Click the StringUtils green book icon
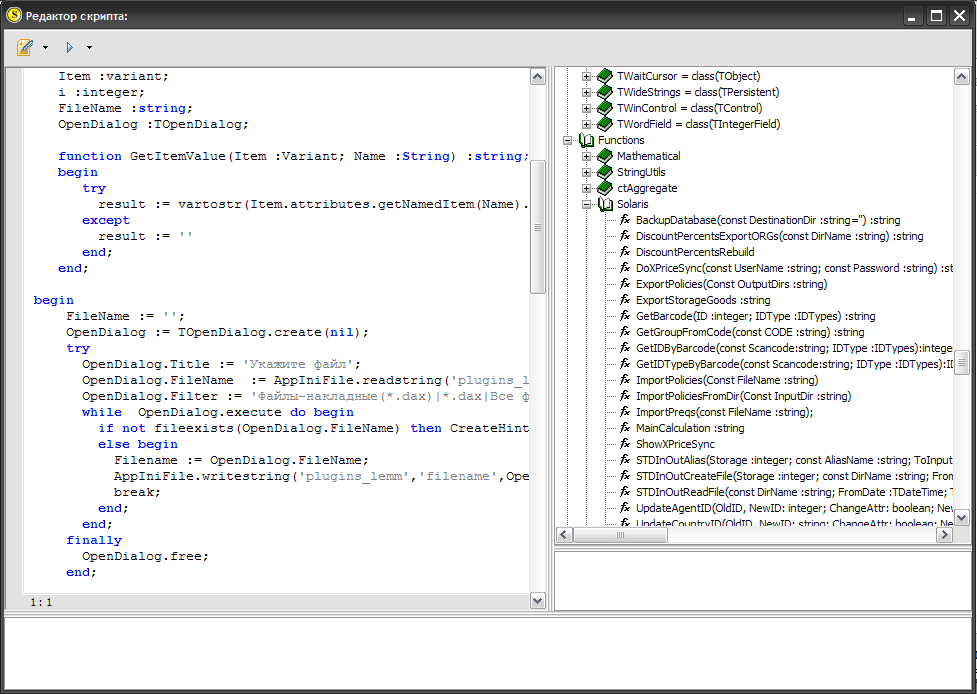The height and width of the screenshot is (694, 977). (604, 172)
